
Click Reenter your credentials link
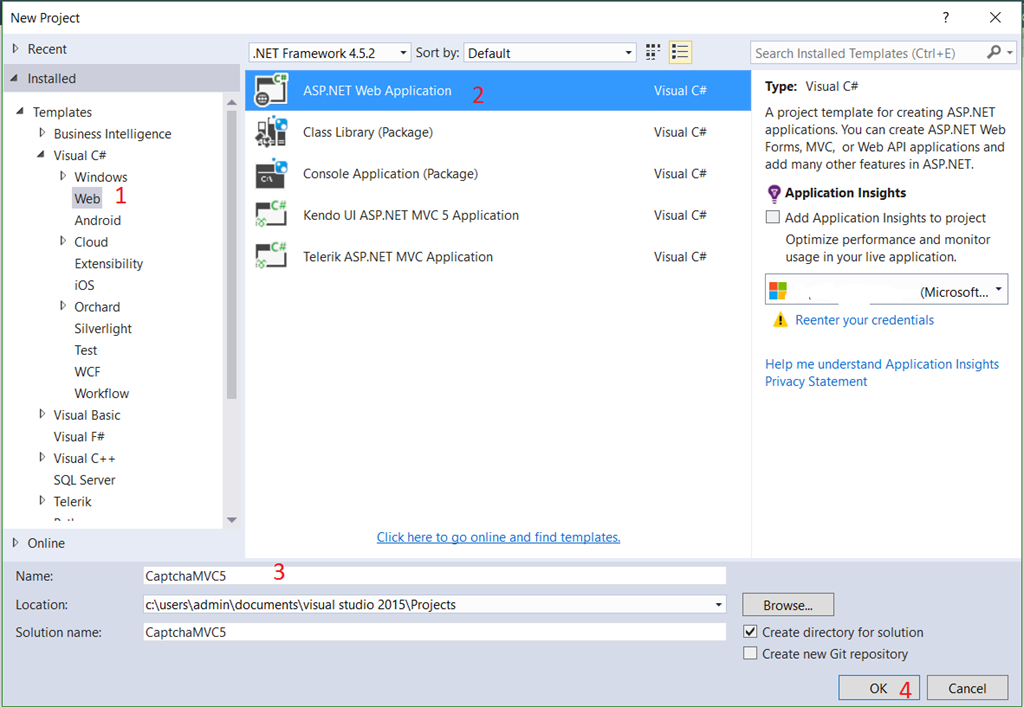[864, 320]
